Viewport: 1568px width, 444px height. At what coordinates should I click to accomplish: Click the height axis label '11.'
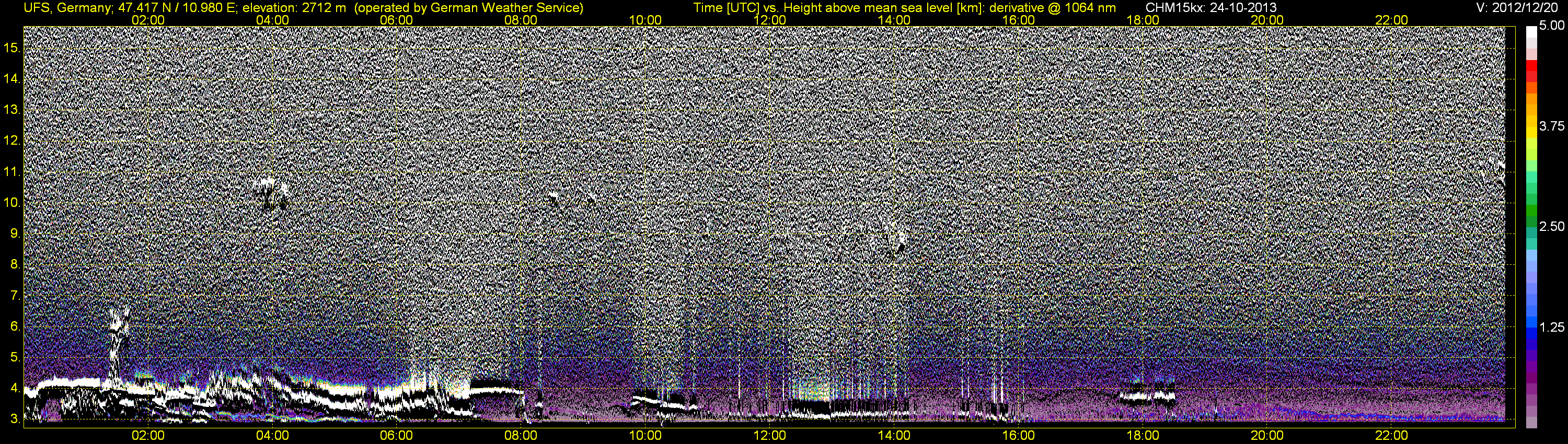(12, 172)
